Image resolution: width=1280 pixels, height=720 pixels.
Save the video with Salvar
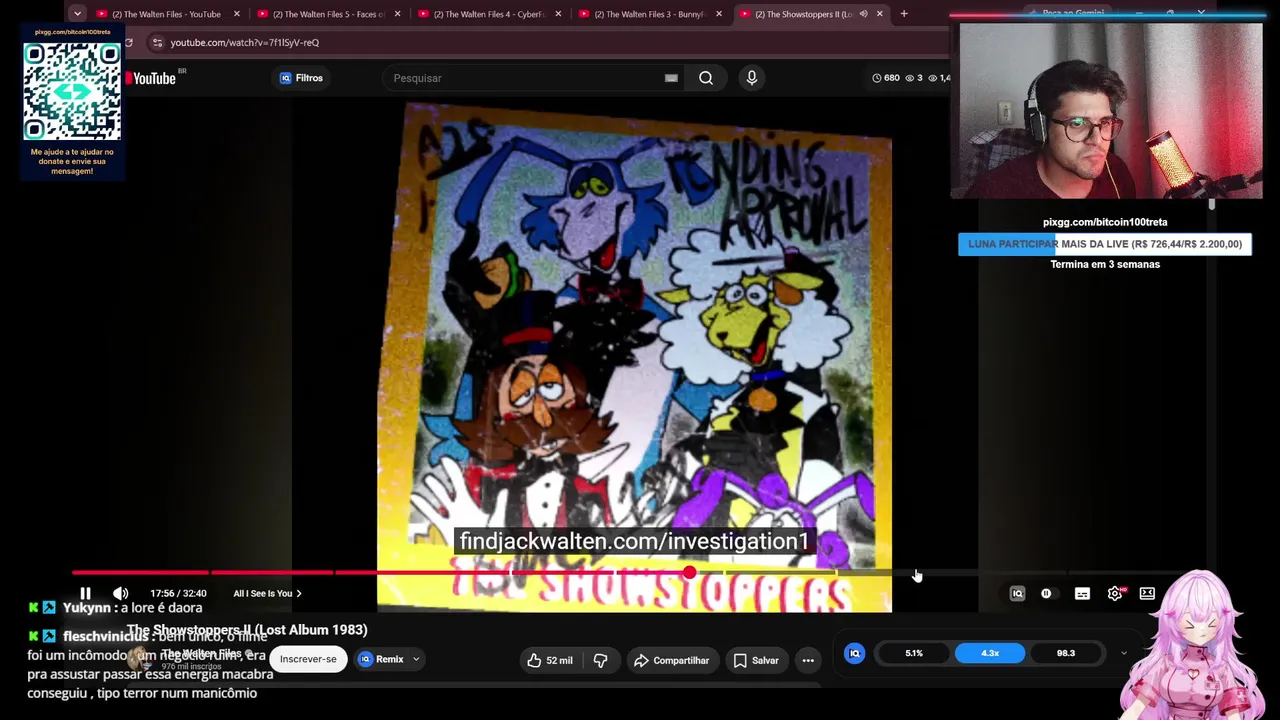click(755, 660)
